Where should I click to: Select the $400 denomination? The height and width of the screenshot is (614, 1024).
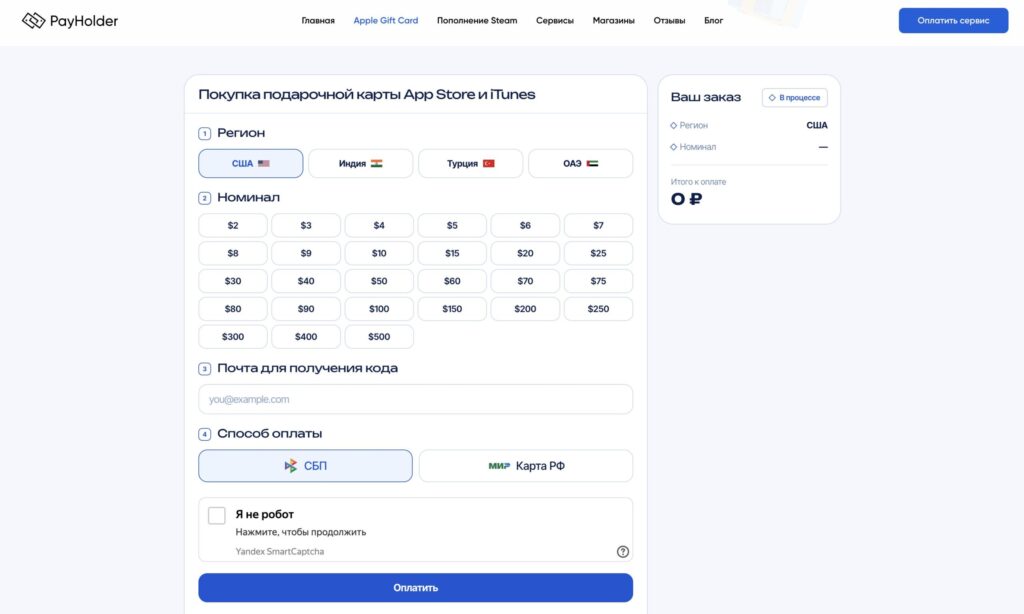306,337
